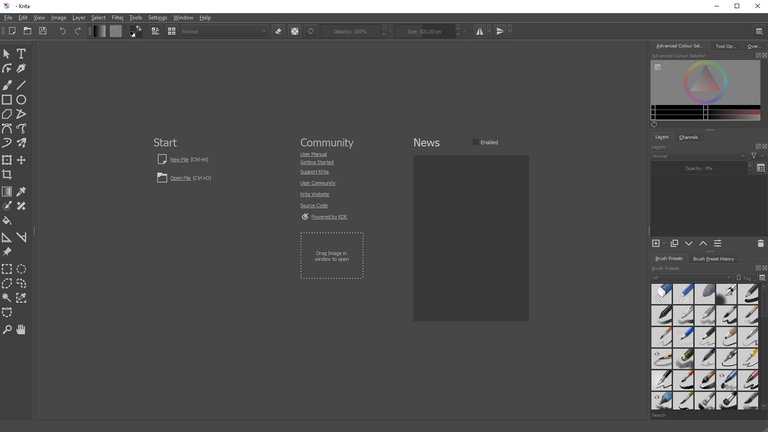Choose the Polygon tool
768x432 pixels.
click(x=7, y=114)
